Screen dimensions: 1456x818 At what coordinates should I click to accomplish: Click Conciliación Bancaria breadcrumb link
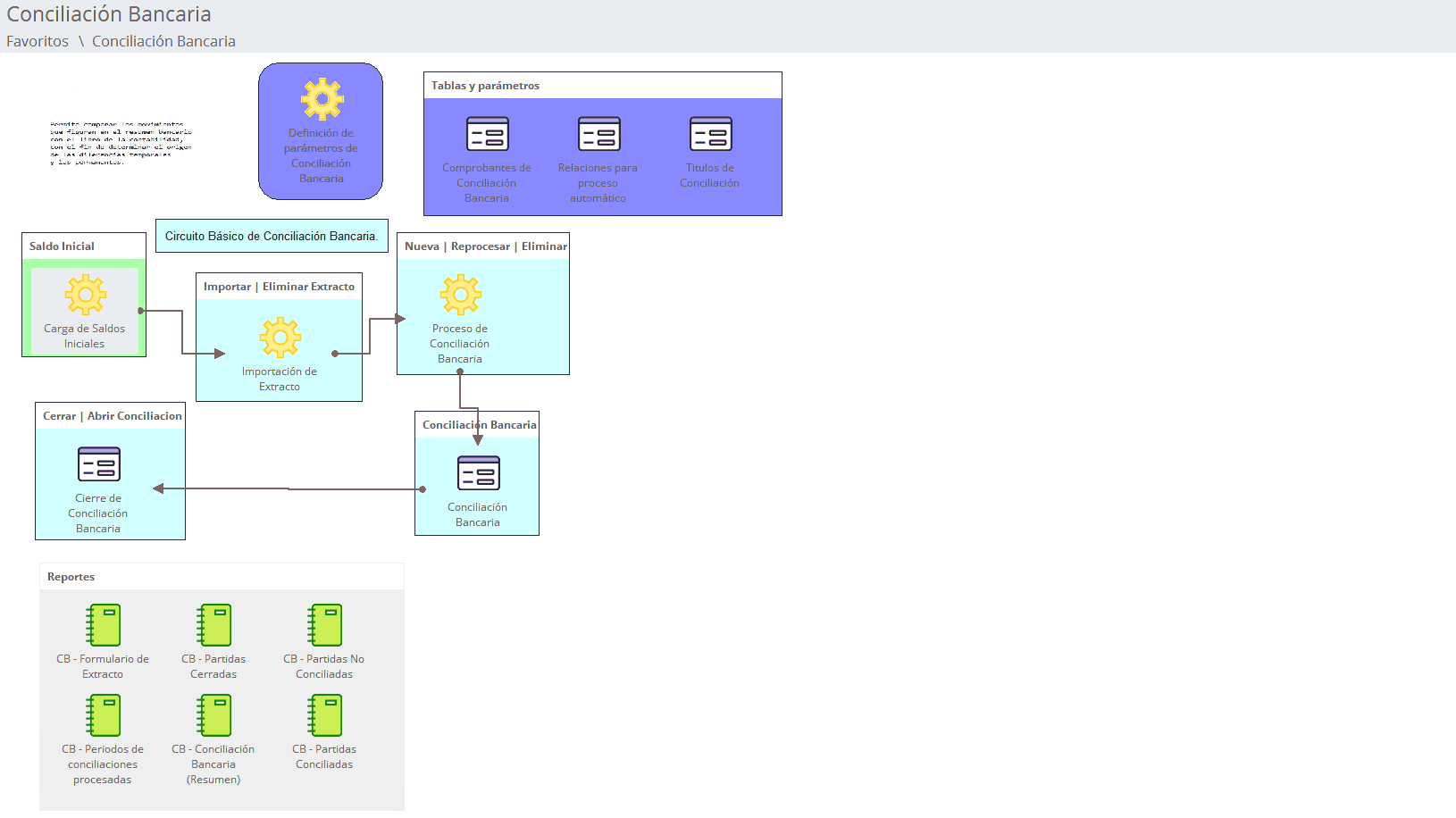(x=163, y=41)
